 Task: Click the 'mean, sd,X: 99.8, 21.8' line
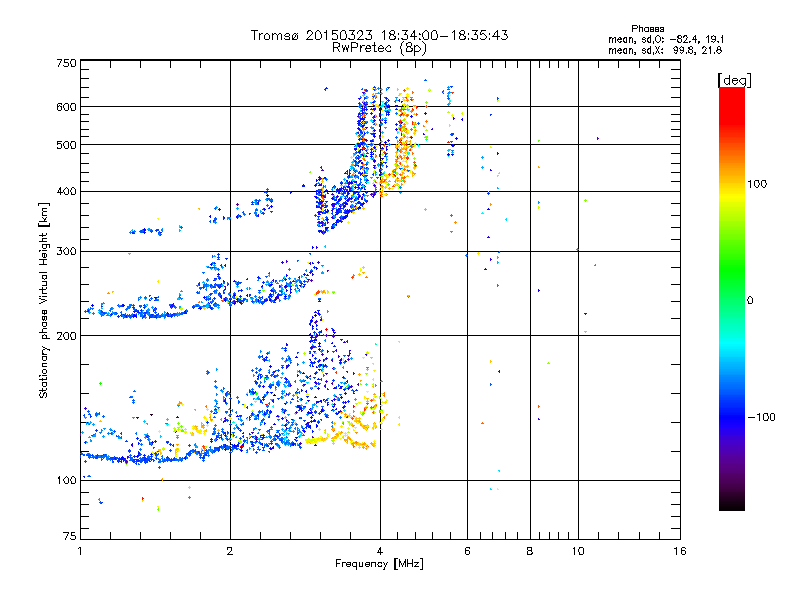665,50
